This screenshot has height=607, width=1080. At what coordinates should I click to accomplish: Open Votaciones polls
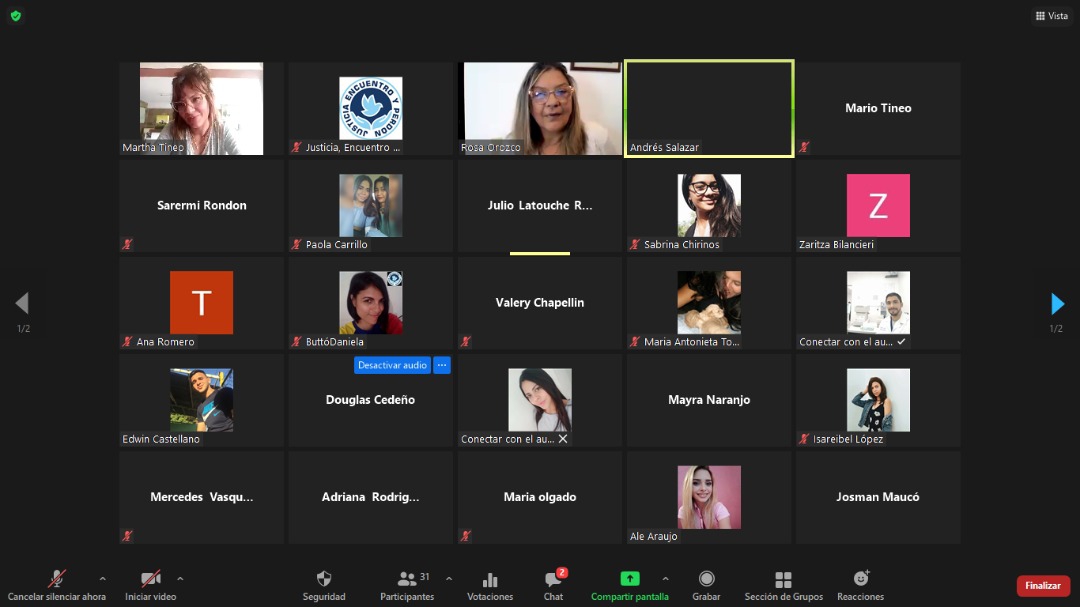pos(490,586)
